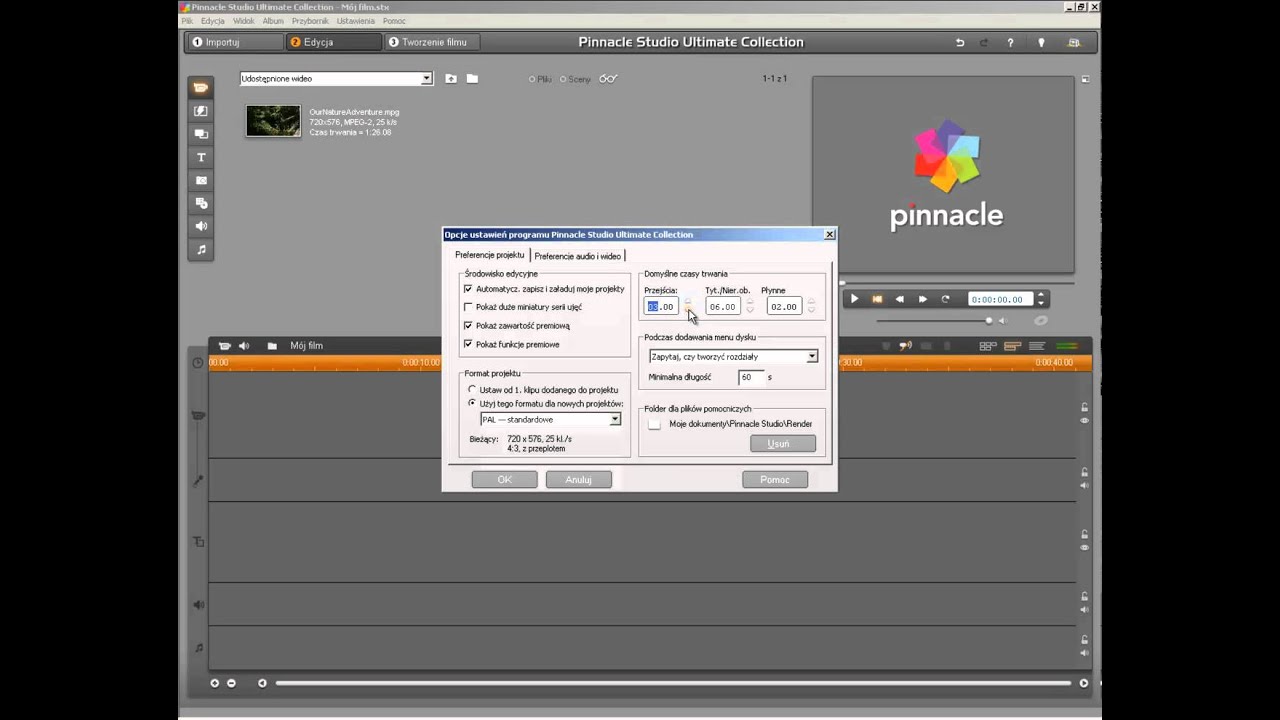Click the parent folder up-arrow icon
This screenshot has height=720, width=1280.
pyautogui.click(x=451, y=78)
